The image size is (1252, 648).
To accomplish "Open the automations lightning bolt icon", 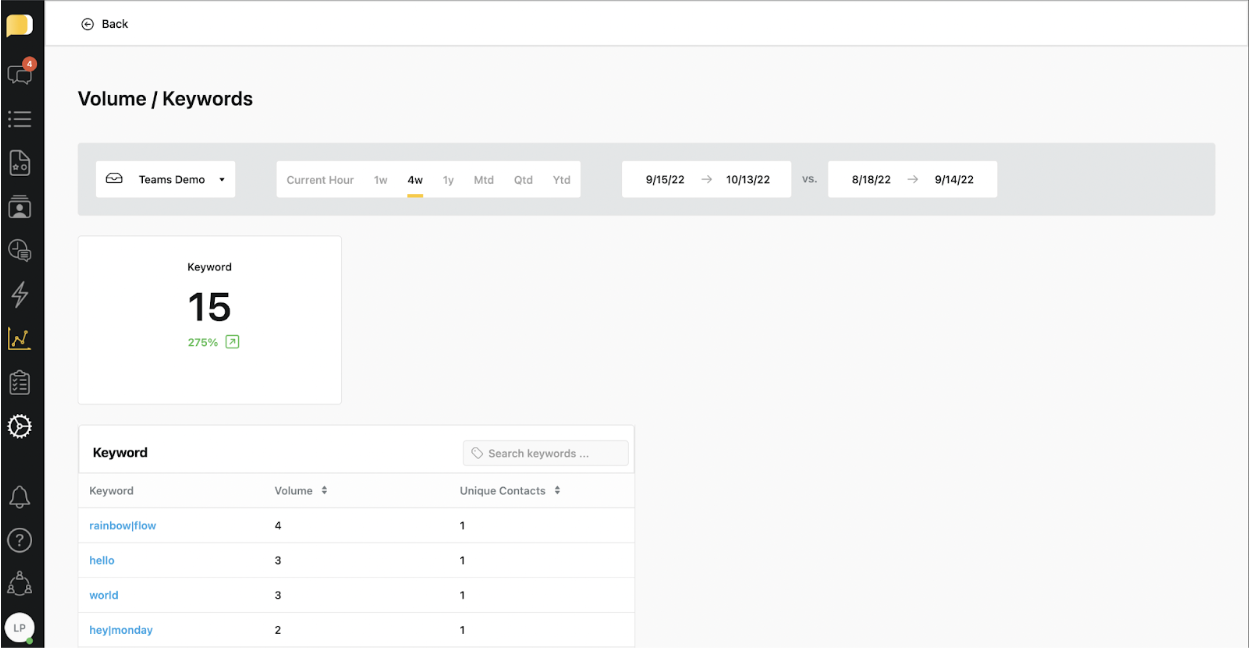I will click(20, 294).
